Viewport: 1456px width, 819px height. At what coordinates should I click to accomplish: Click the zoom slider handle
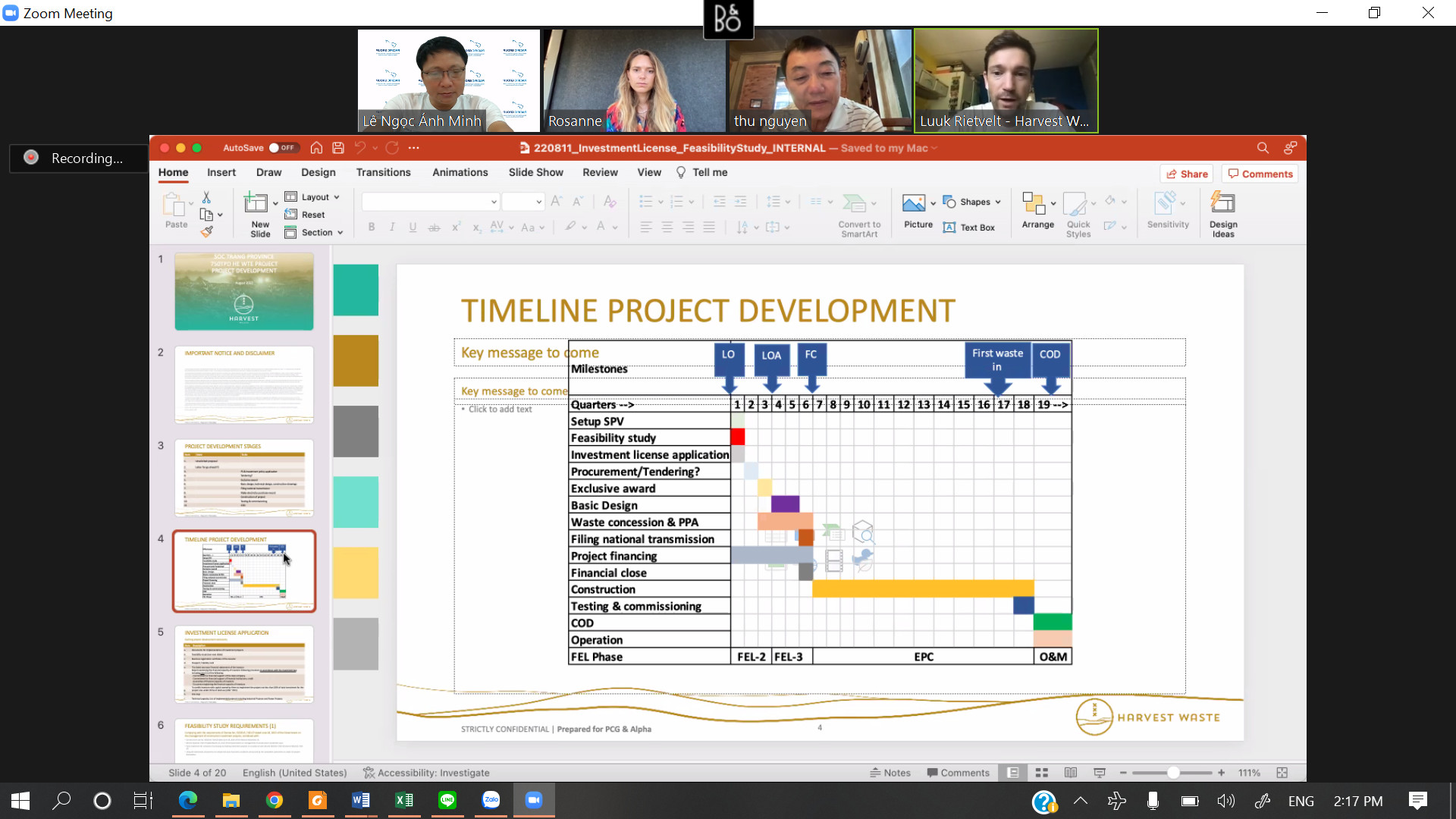click(x=1173, y=773)
